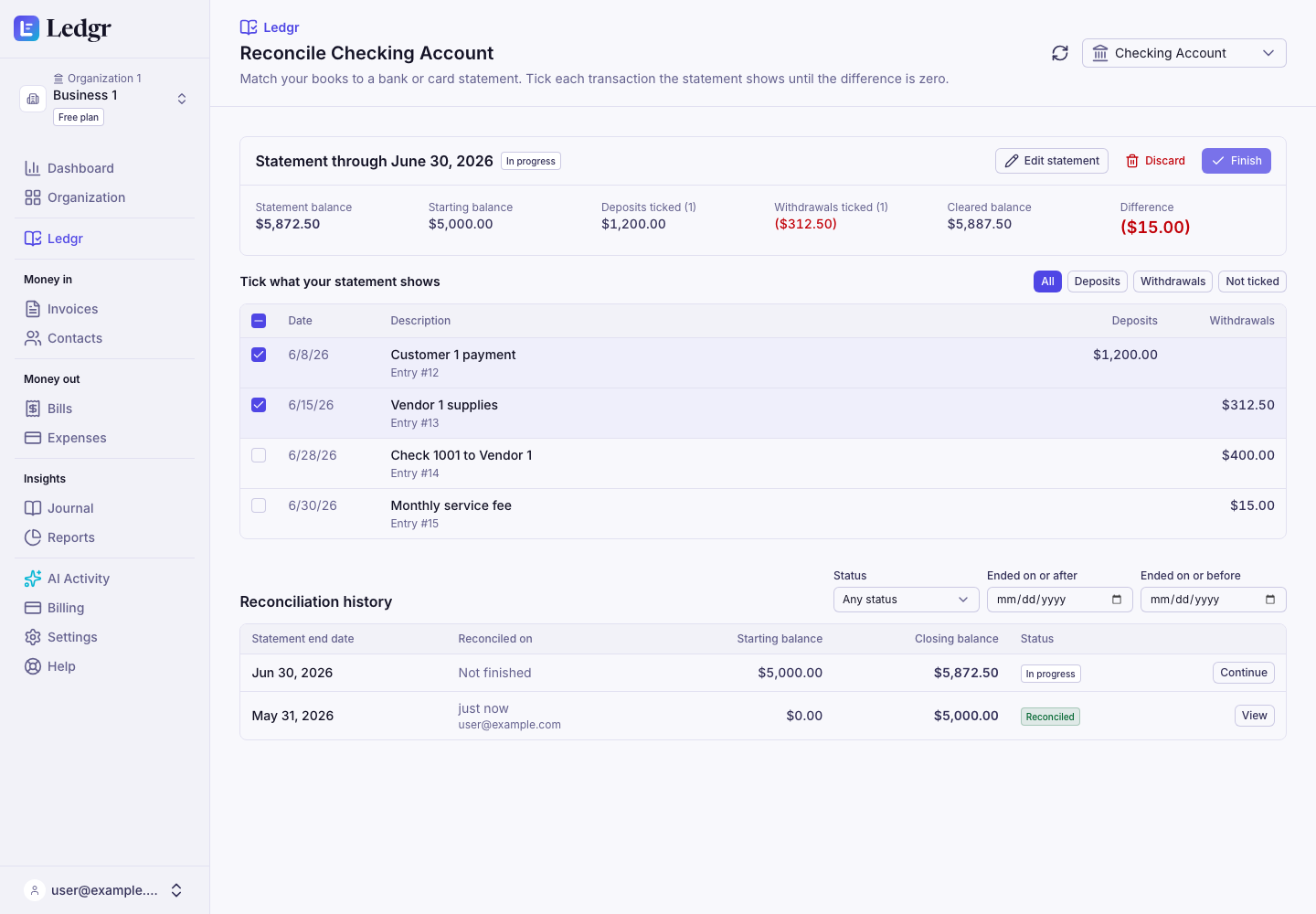This screenshot has height=914, width=1316.
Task: Click the Ended on or after date field
Action: [x=1060, y=600]
